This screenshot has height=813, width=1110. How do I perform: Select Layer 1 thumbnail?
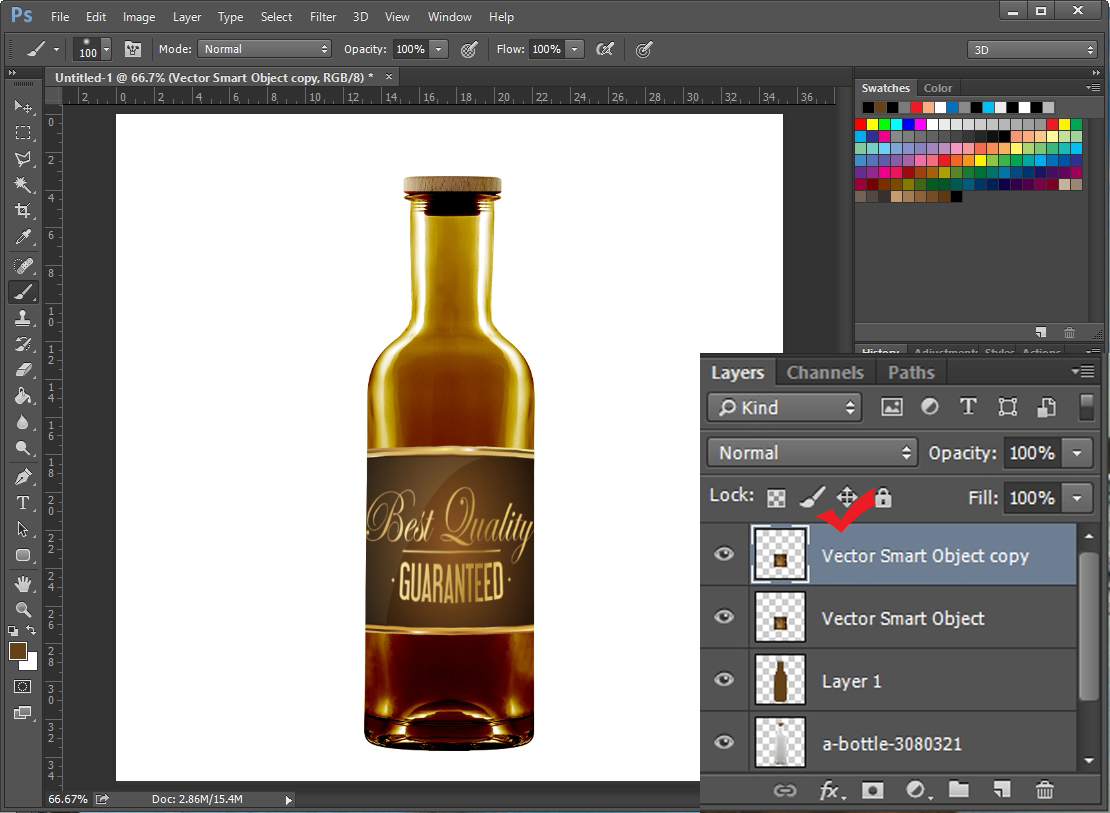[x=780, y=680]
